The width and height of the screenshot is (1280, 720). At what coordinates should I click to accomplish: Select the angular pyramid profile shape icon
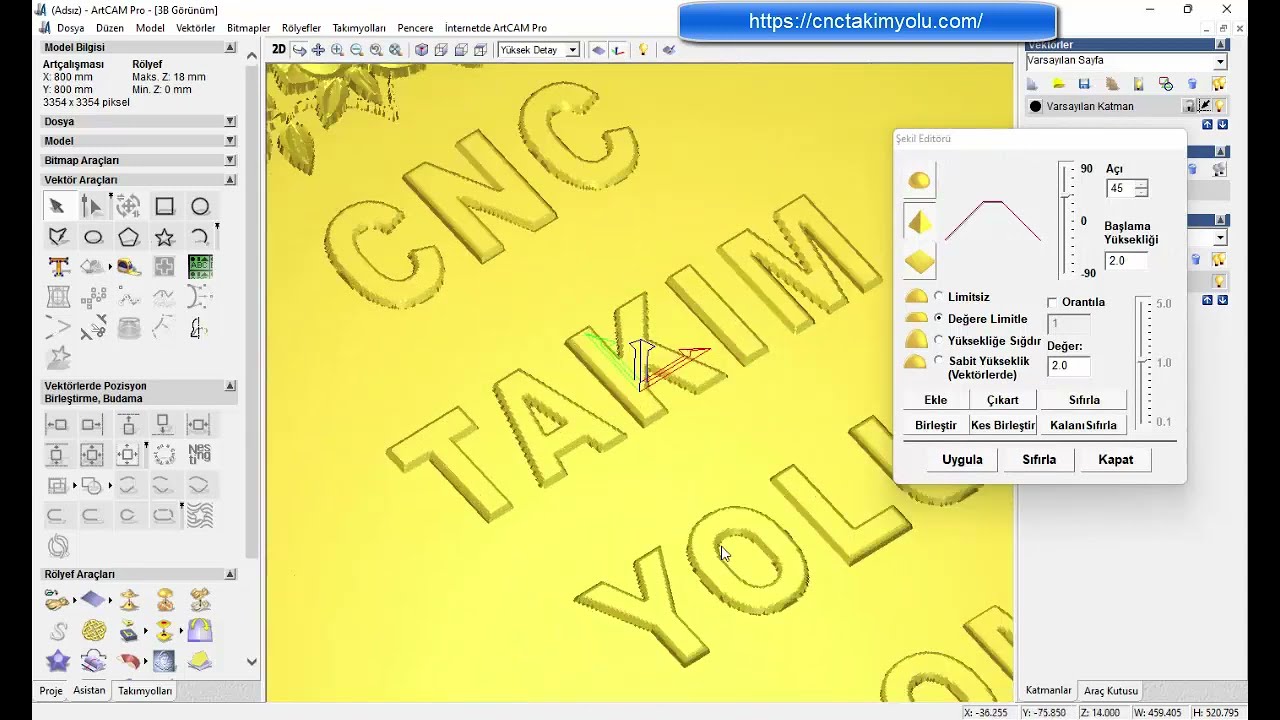coord(919,221)
